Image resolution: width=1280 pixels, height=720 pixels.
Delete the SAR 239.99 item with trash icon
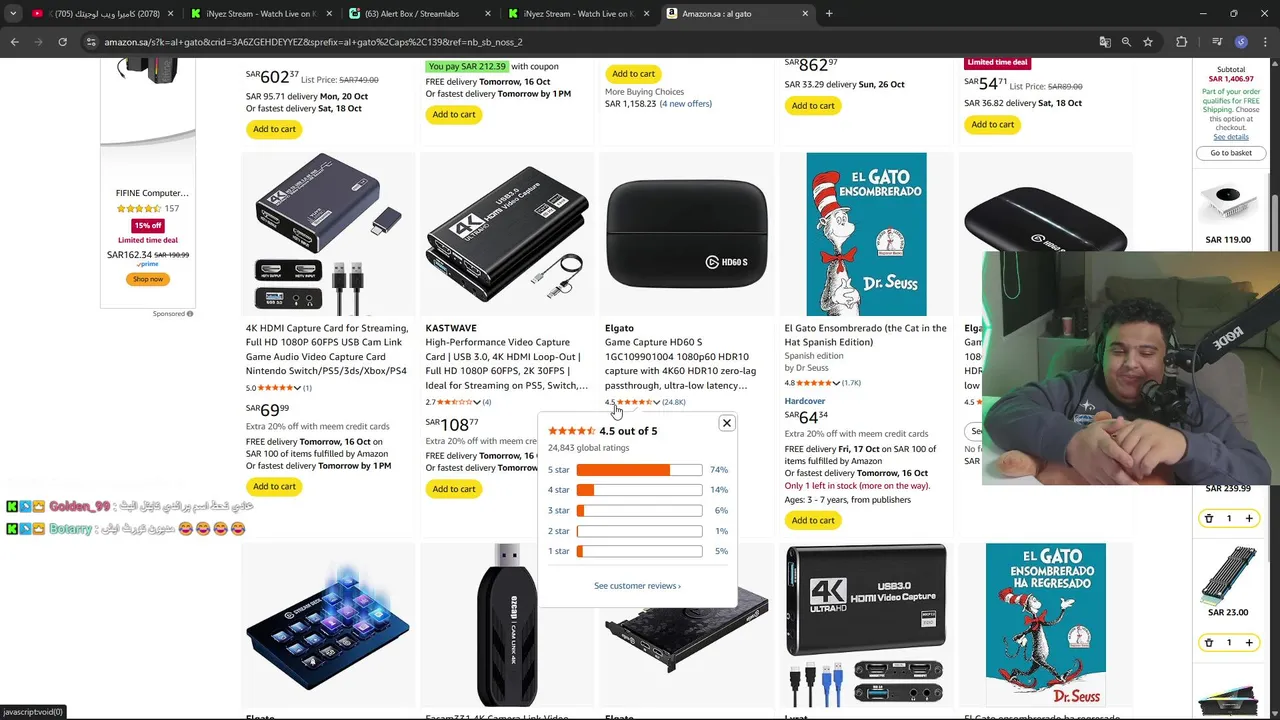click(x=1209, y=518)
